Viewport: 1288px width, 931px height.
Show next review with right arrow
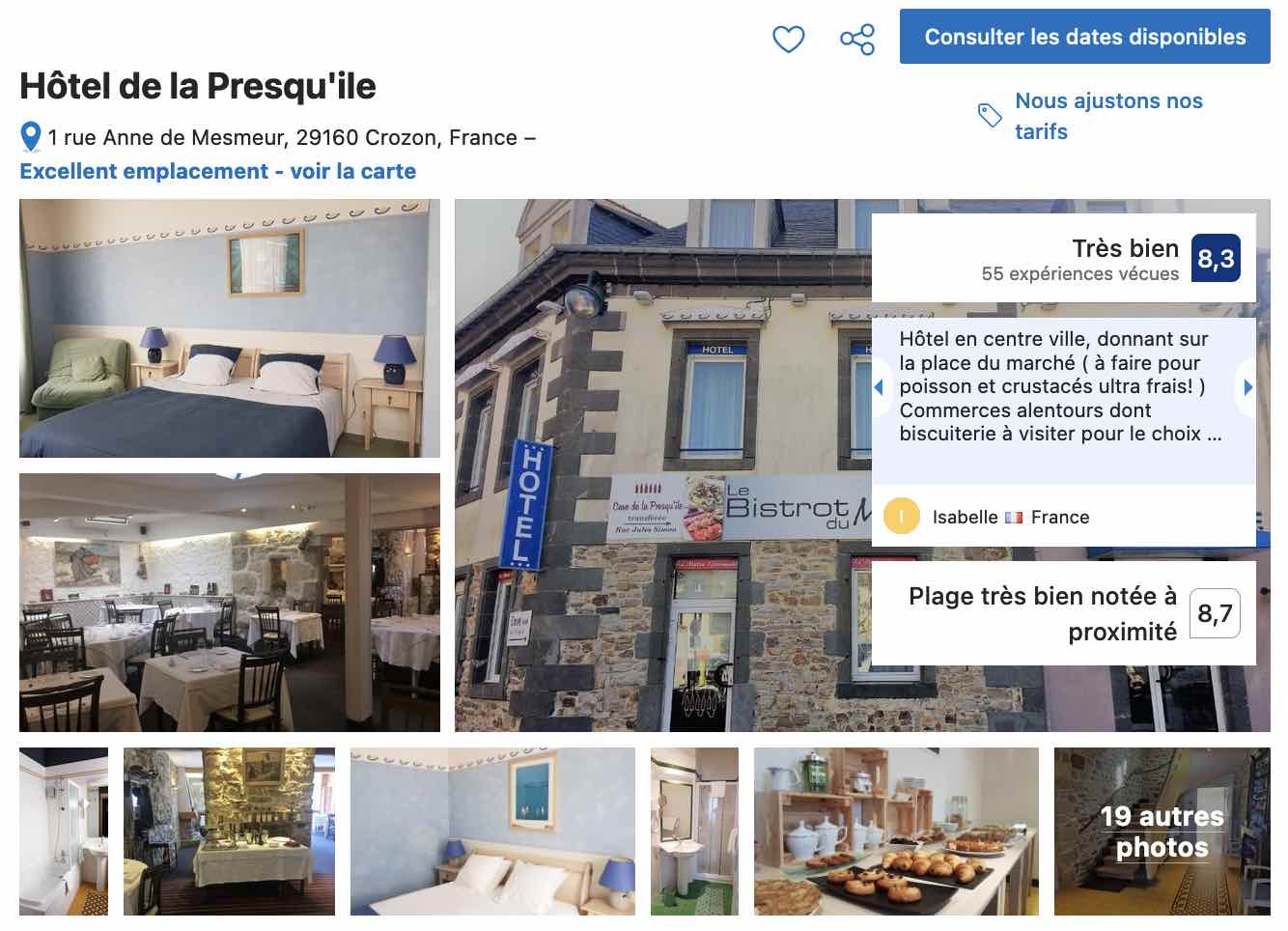click(x=1247, y=387)
